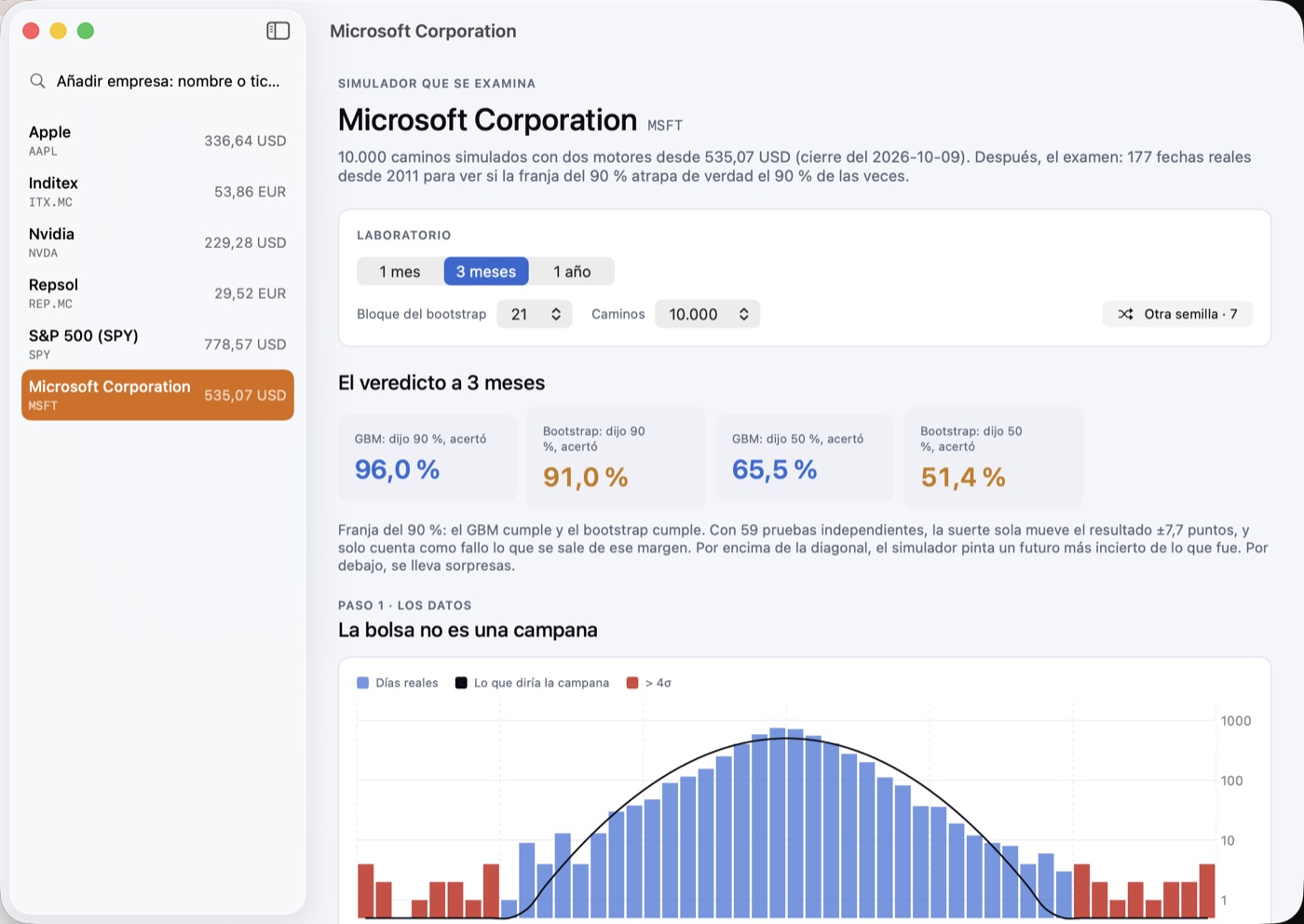Open the Caminos 10.000 dropdown
This screenshot has height=924, width=1304.
click(708, 314)
